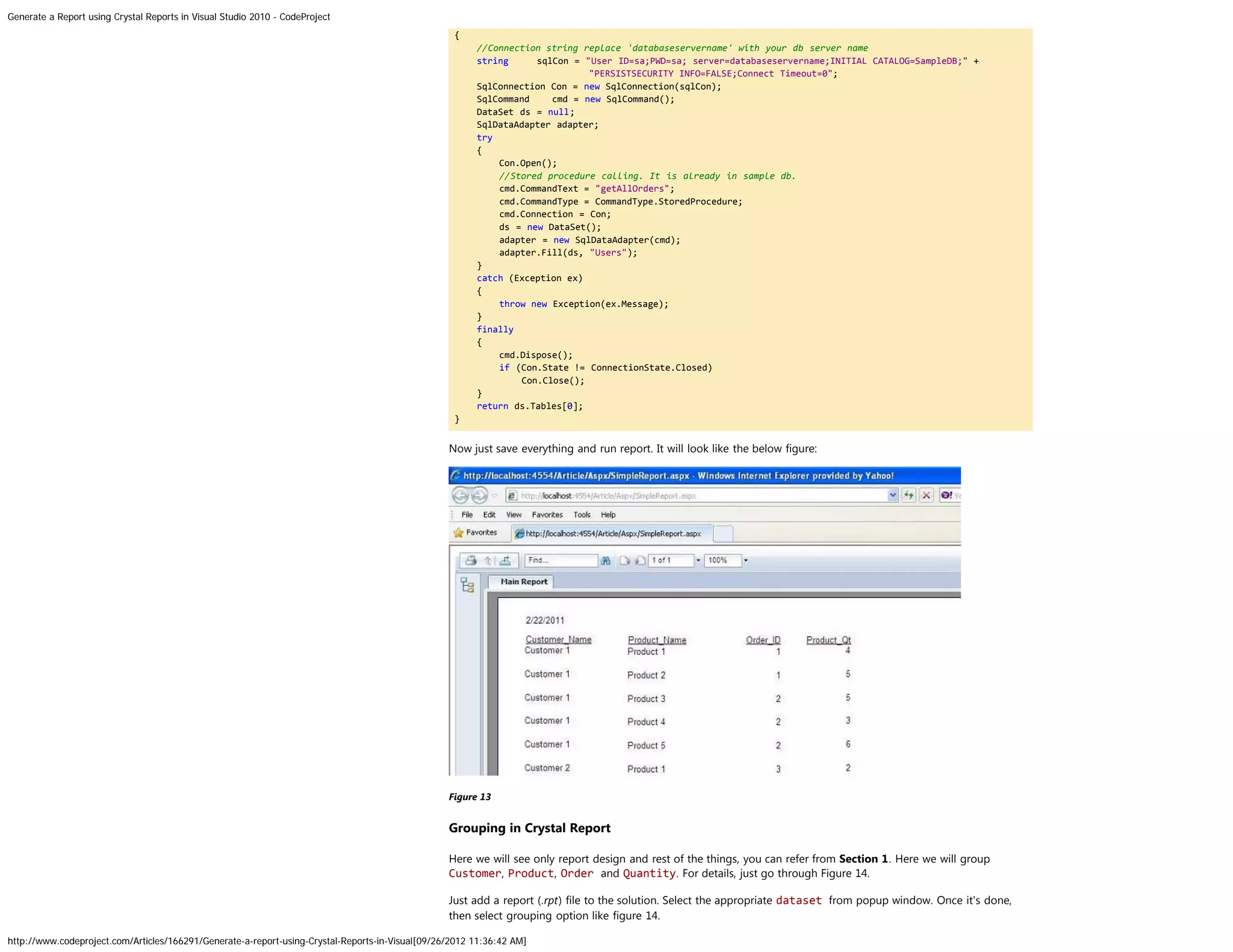Click the Internet Explorer title bar icon
The height and width of the screenshot is (952, 1233).
(456, 475)
